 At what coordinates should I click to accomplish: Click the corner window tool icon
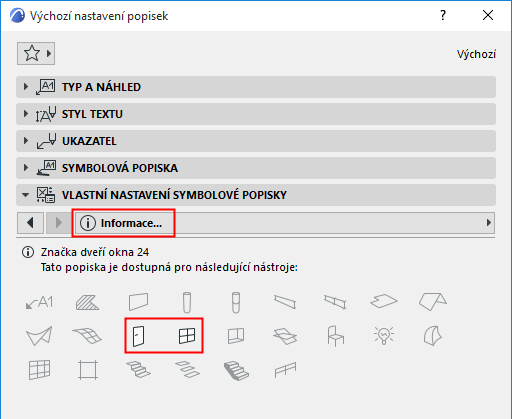coord(236,336)
